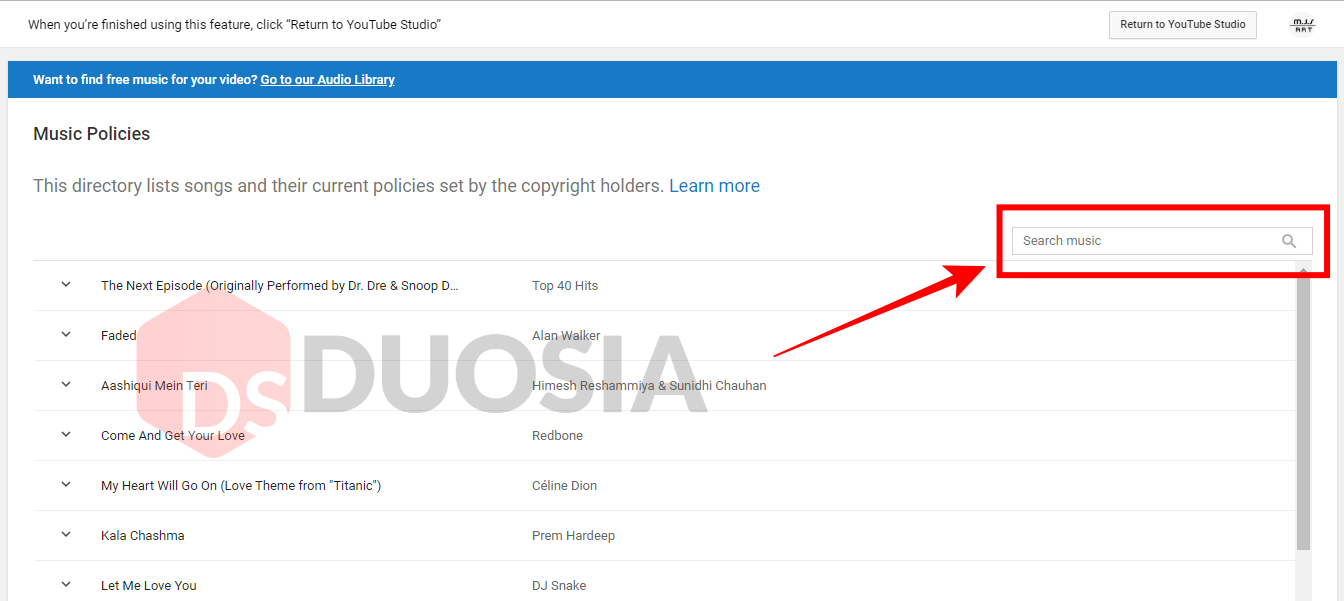The height and width of the screenshot is (601, 1344).
Task: Select song title My Heart Will Go On
Action: pos(241,486)
